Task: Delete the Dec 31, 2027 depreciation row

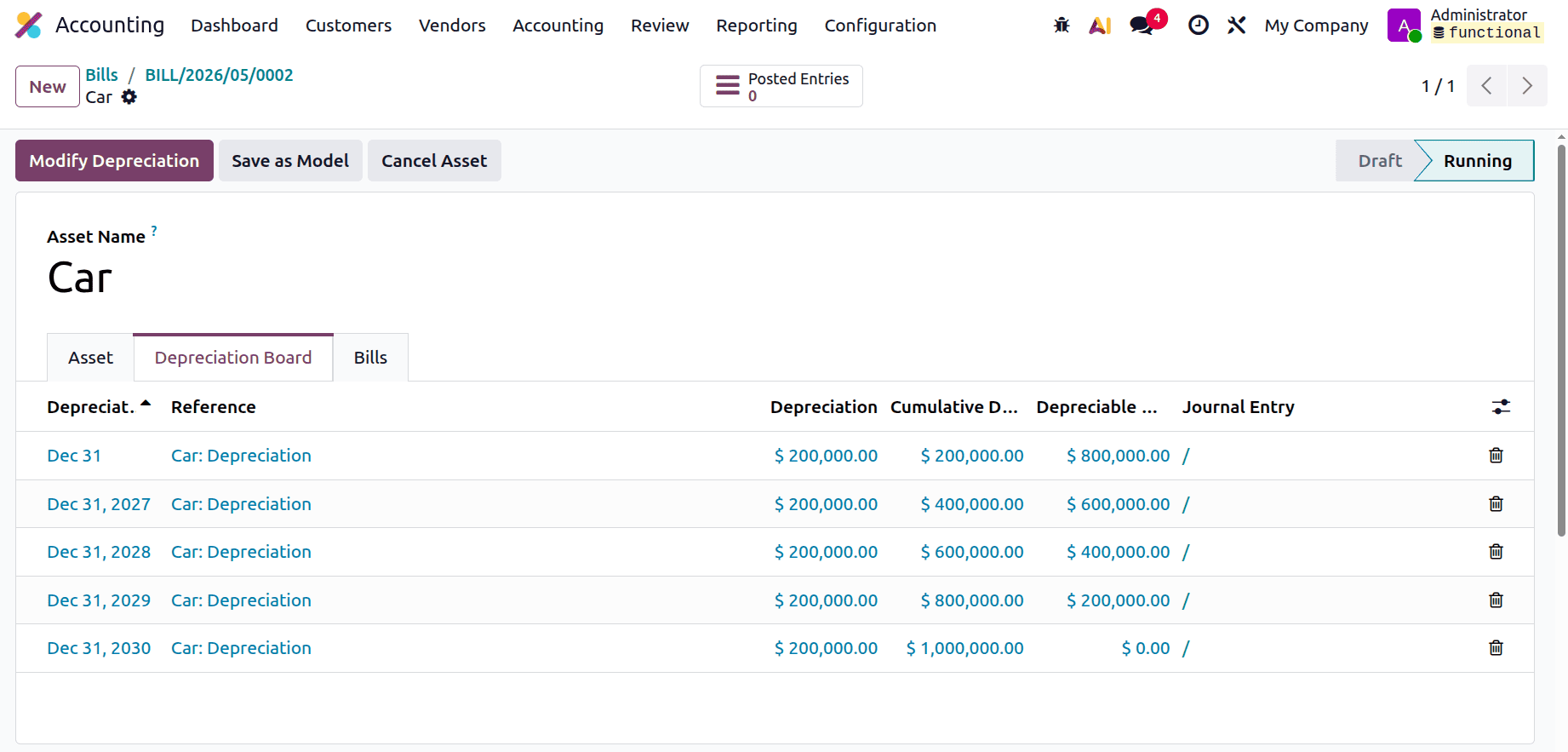Action: tap(1496, 504)
